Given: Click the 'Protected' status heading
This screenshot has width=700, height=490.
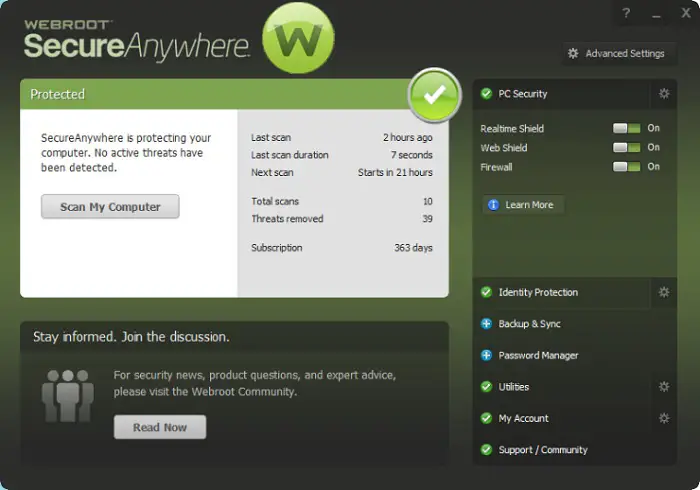Looking at the screenshot, I should tap(58, 94).
